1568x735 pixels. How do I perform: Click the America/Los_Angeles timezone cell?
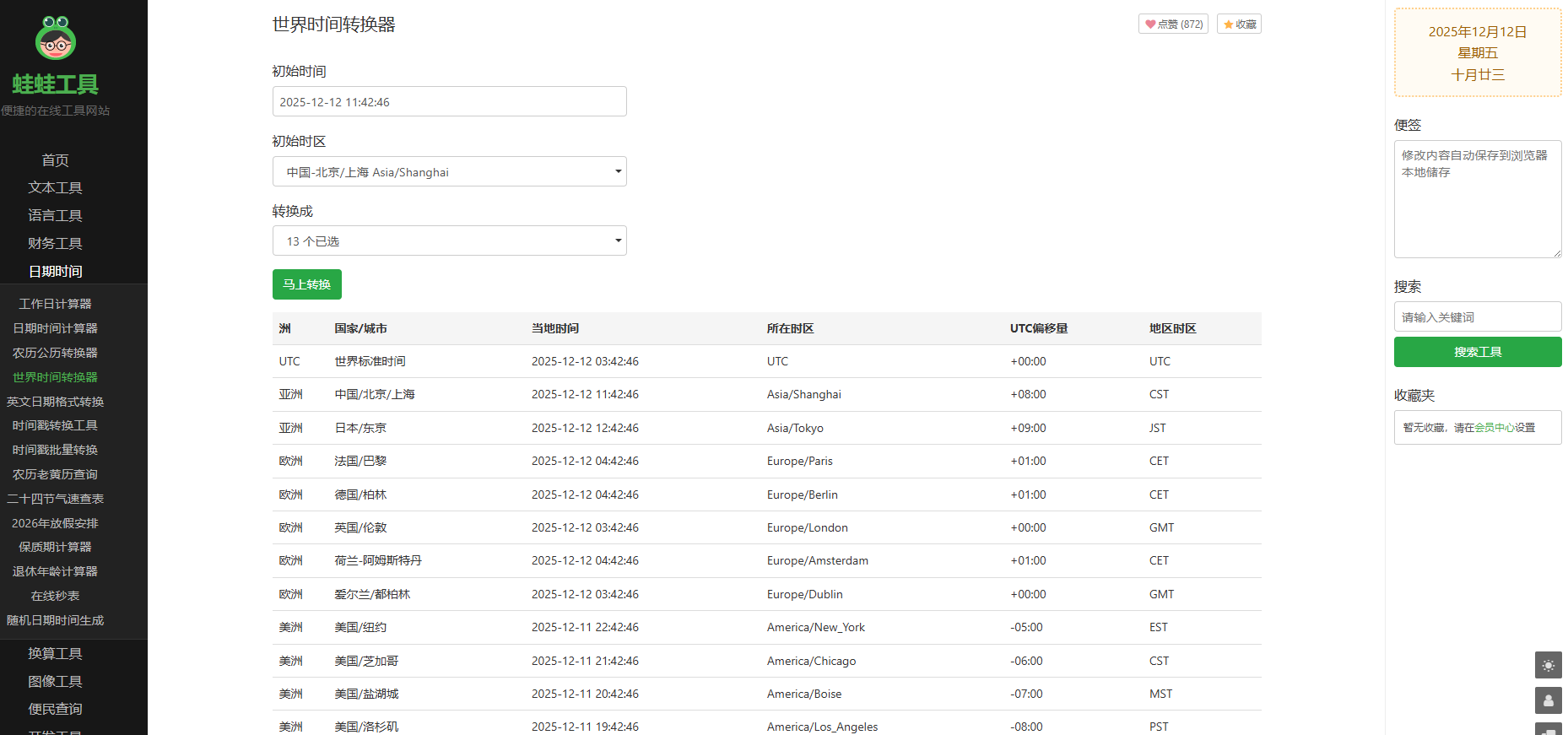point(823,727)
